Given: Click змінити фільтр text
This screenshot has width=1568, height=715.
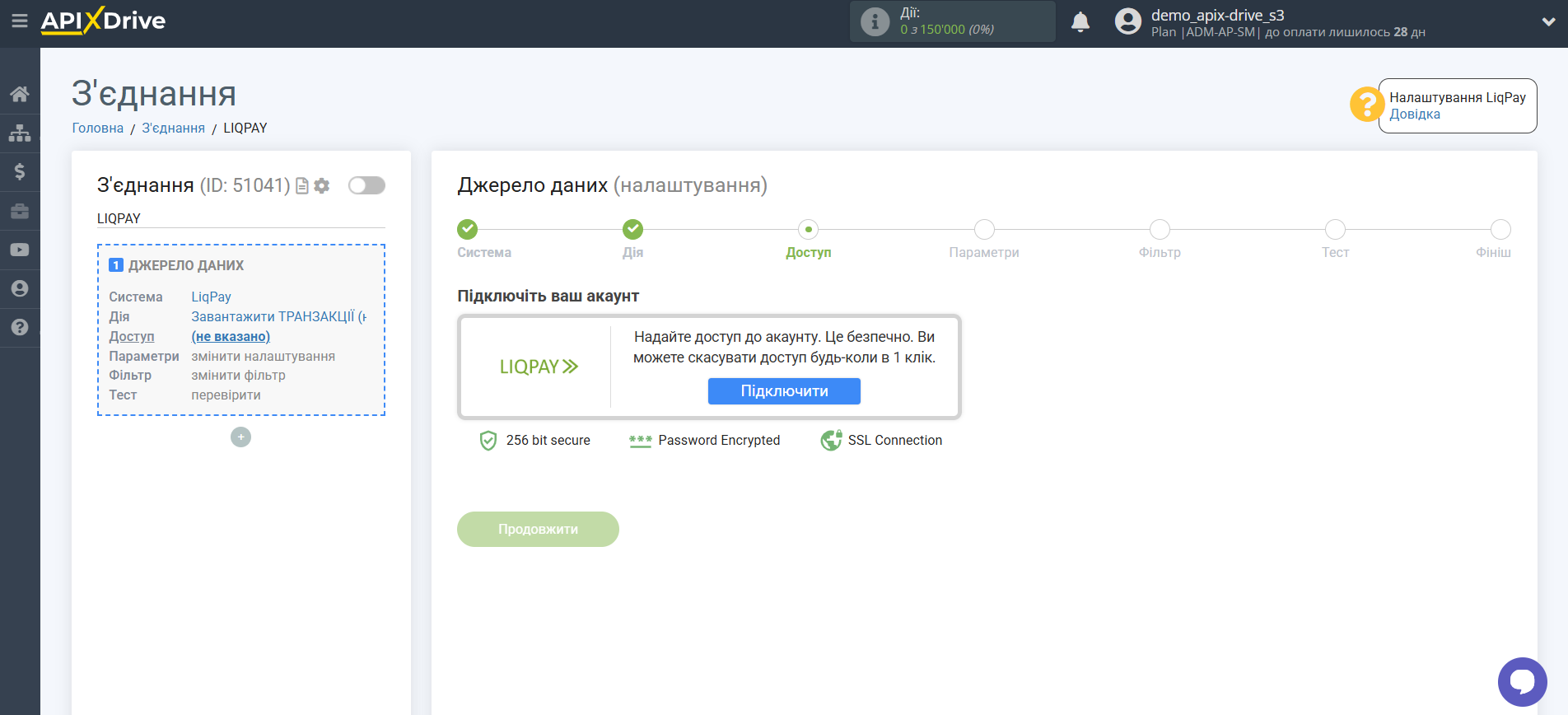Looking at the screenshot, I should point(238,375).
